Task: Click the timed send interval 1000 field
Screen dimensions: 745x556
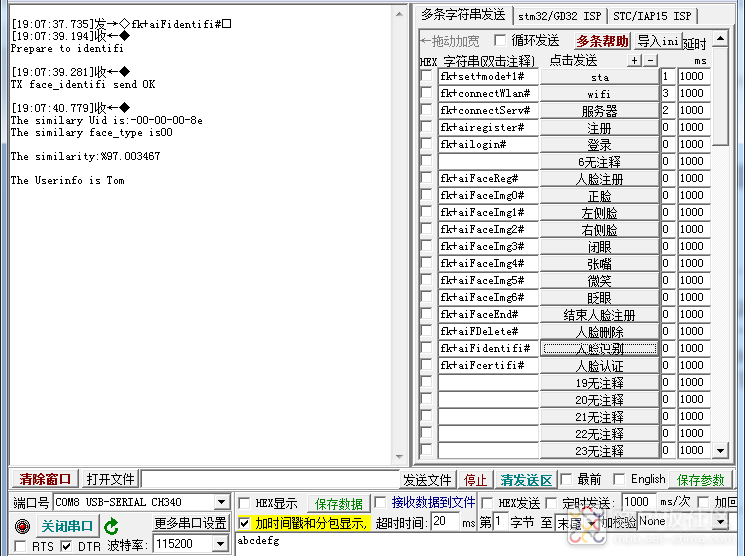Action: point(637,502)
